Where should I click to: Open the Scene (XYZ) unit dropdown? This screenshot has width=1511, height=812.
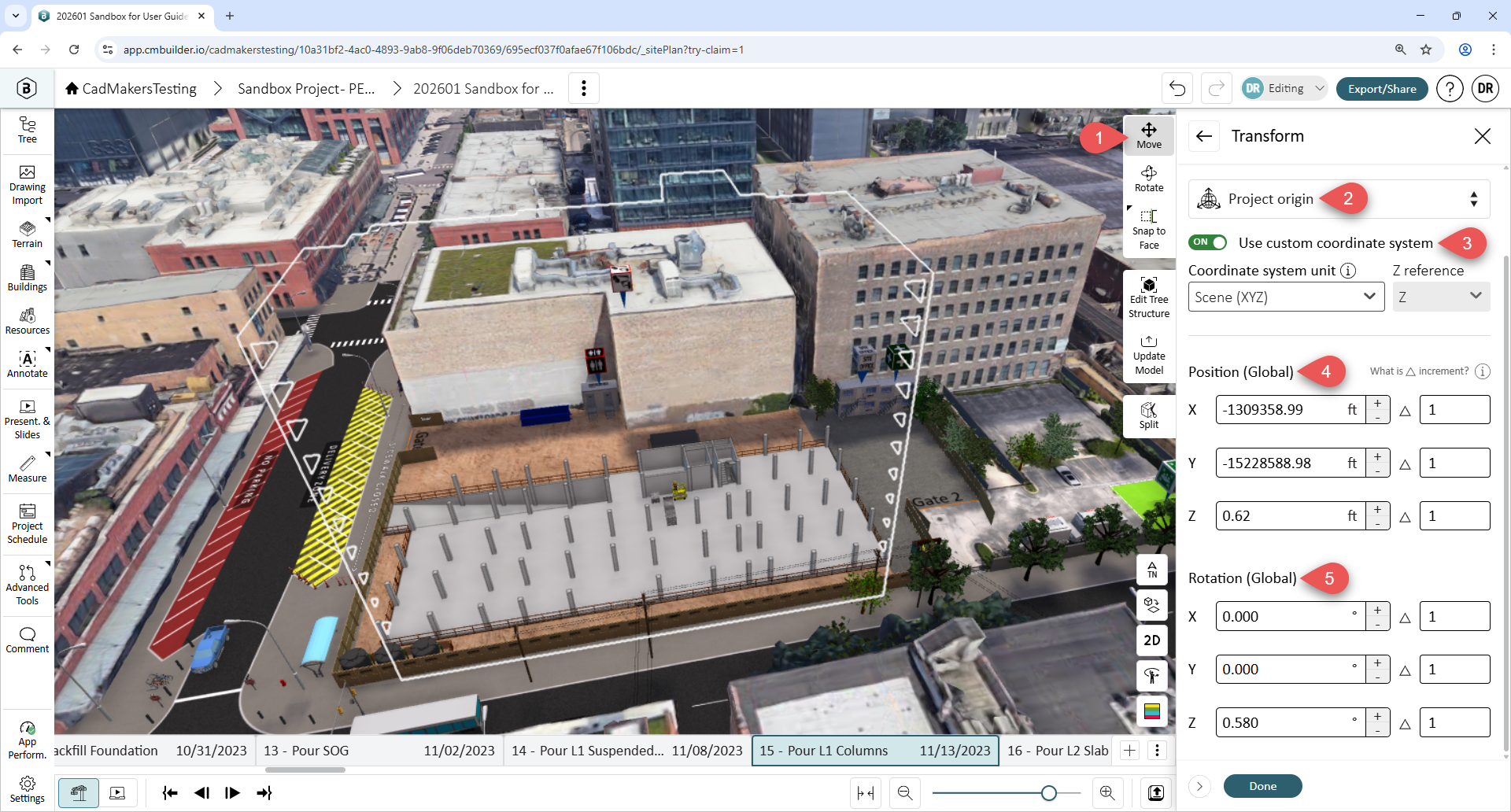tap(1286, 297)
